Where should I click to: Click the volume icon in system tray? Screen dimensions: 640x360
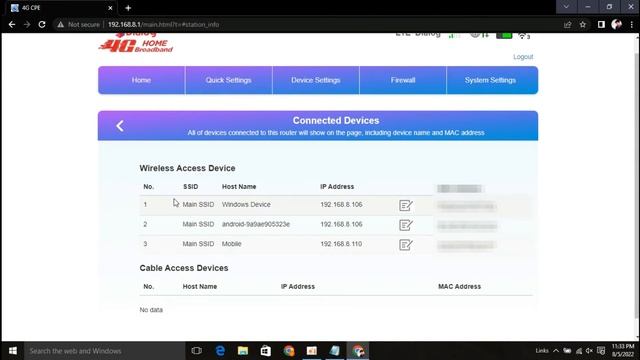coord(589,351)
